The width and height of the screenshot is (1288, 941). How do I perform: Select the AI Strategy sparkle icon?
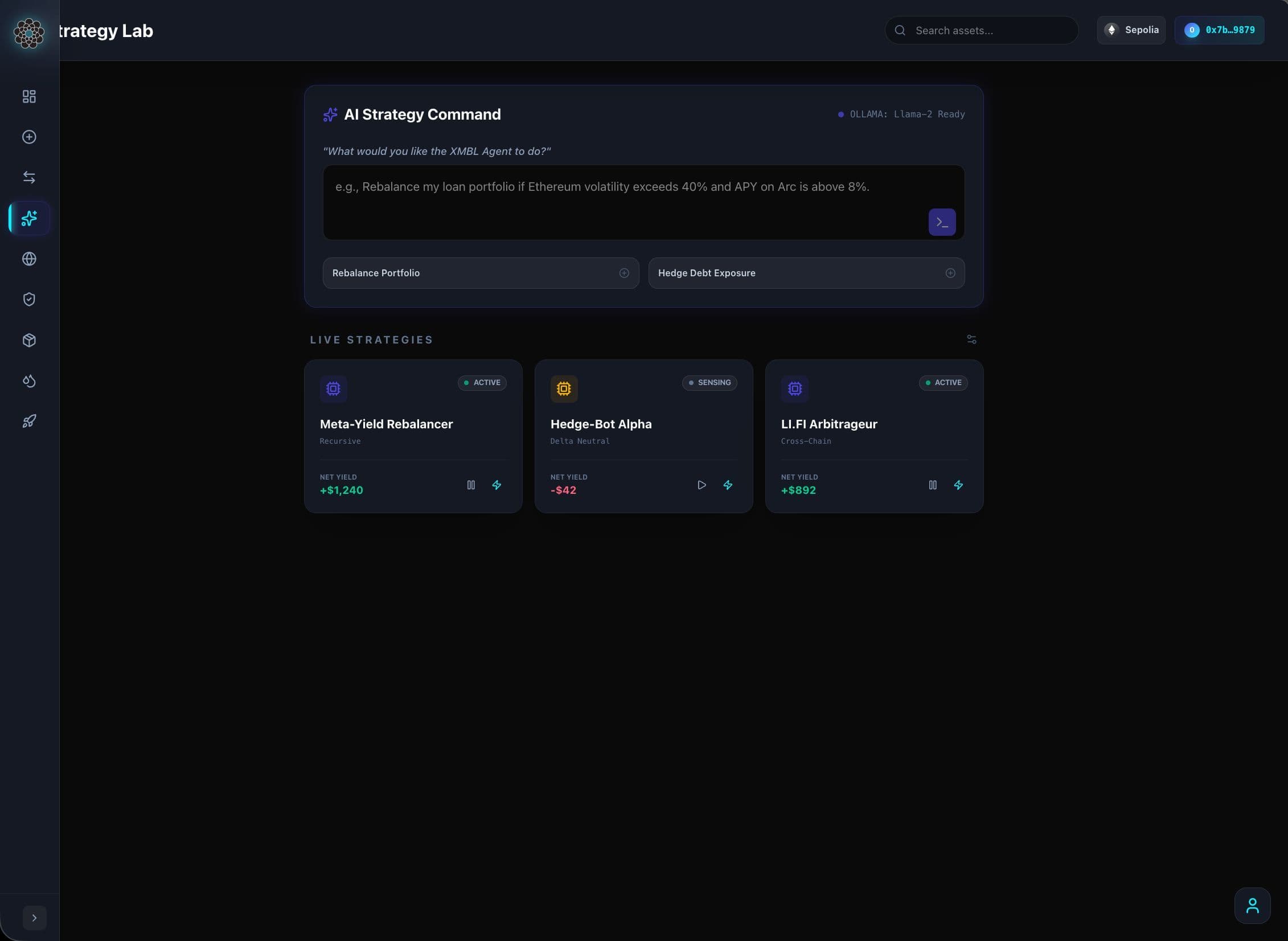click(x=29, y=218)
